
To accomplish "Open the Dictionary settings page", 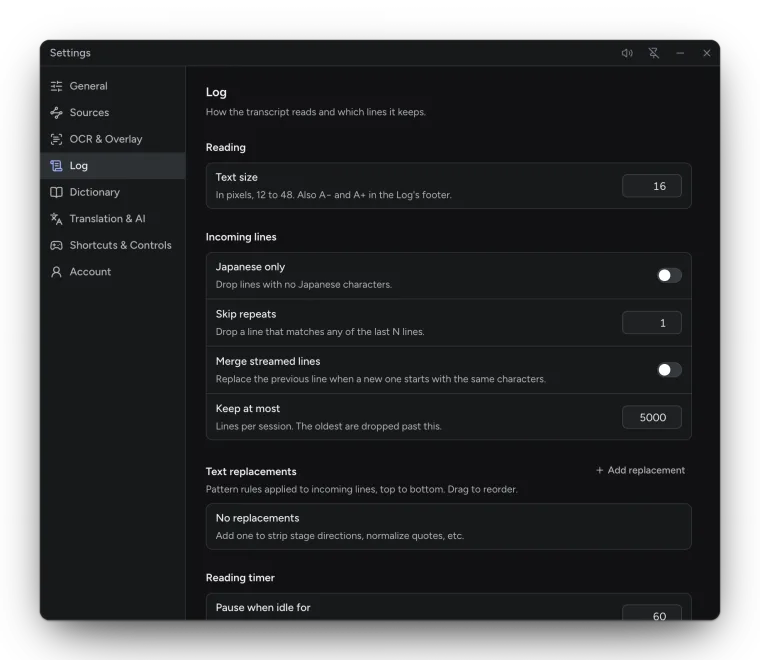I will point(112,192).
